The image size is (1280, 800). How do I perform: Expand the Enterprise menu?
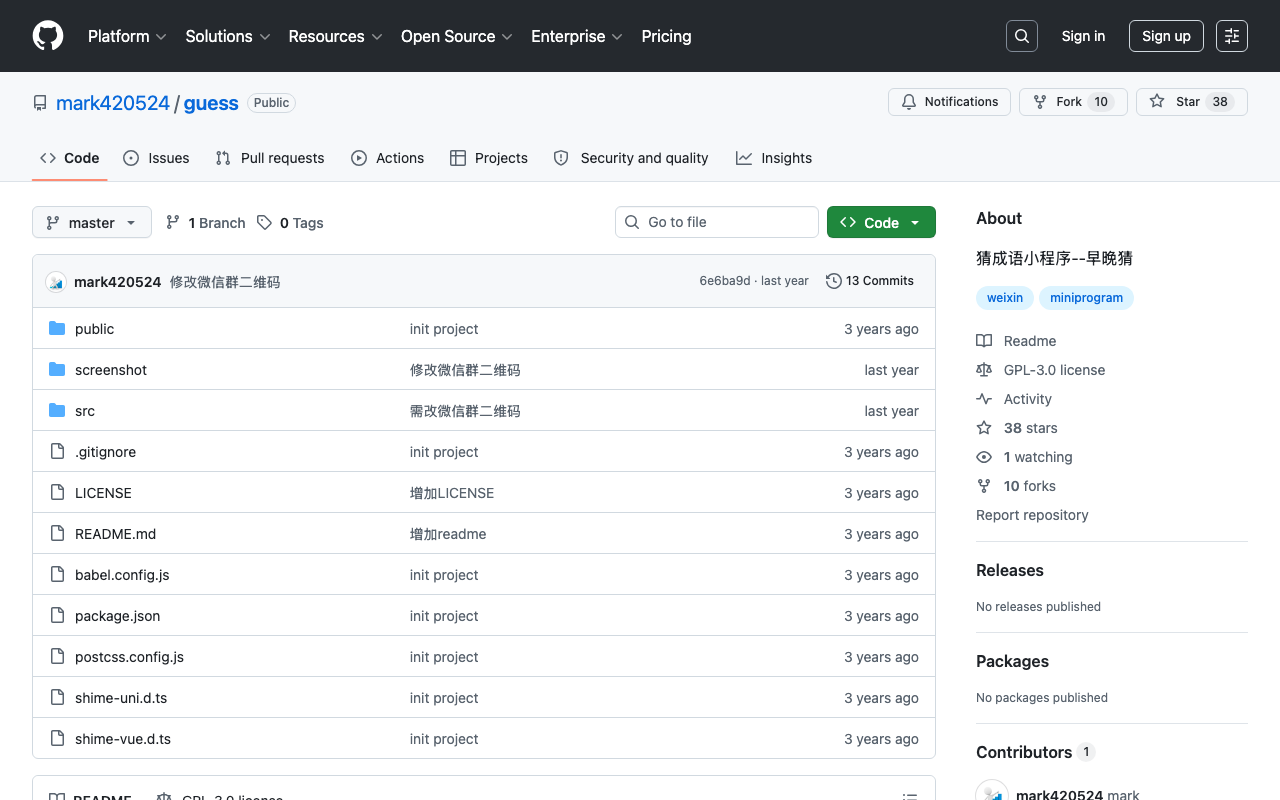(x=577, y=36)
